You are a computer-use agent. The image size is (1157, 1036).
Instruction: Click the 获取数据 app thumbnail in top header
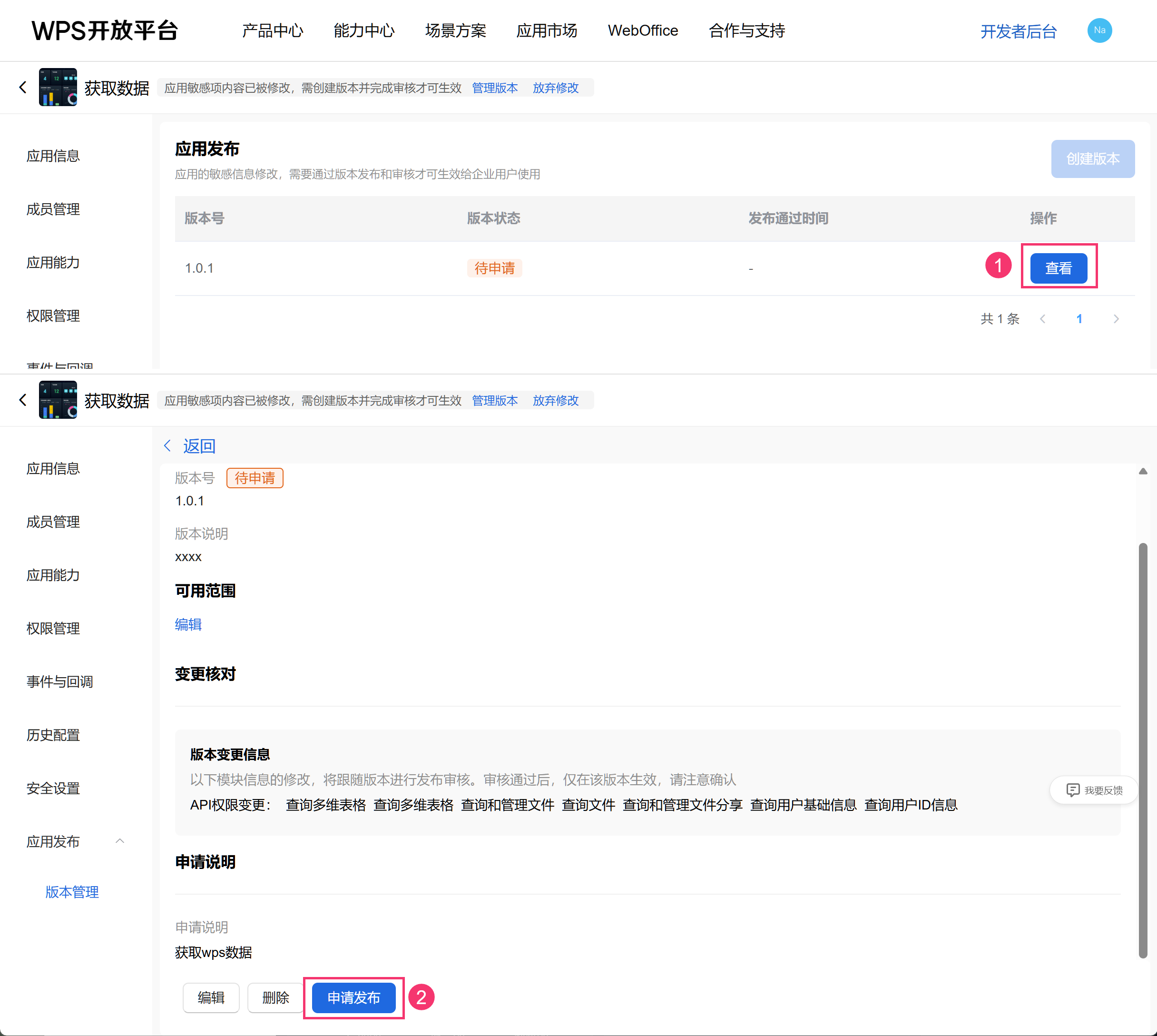tap(58, 88)
